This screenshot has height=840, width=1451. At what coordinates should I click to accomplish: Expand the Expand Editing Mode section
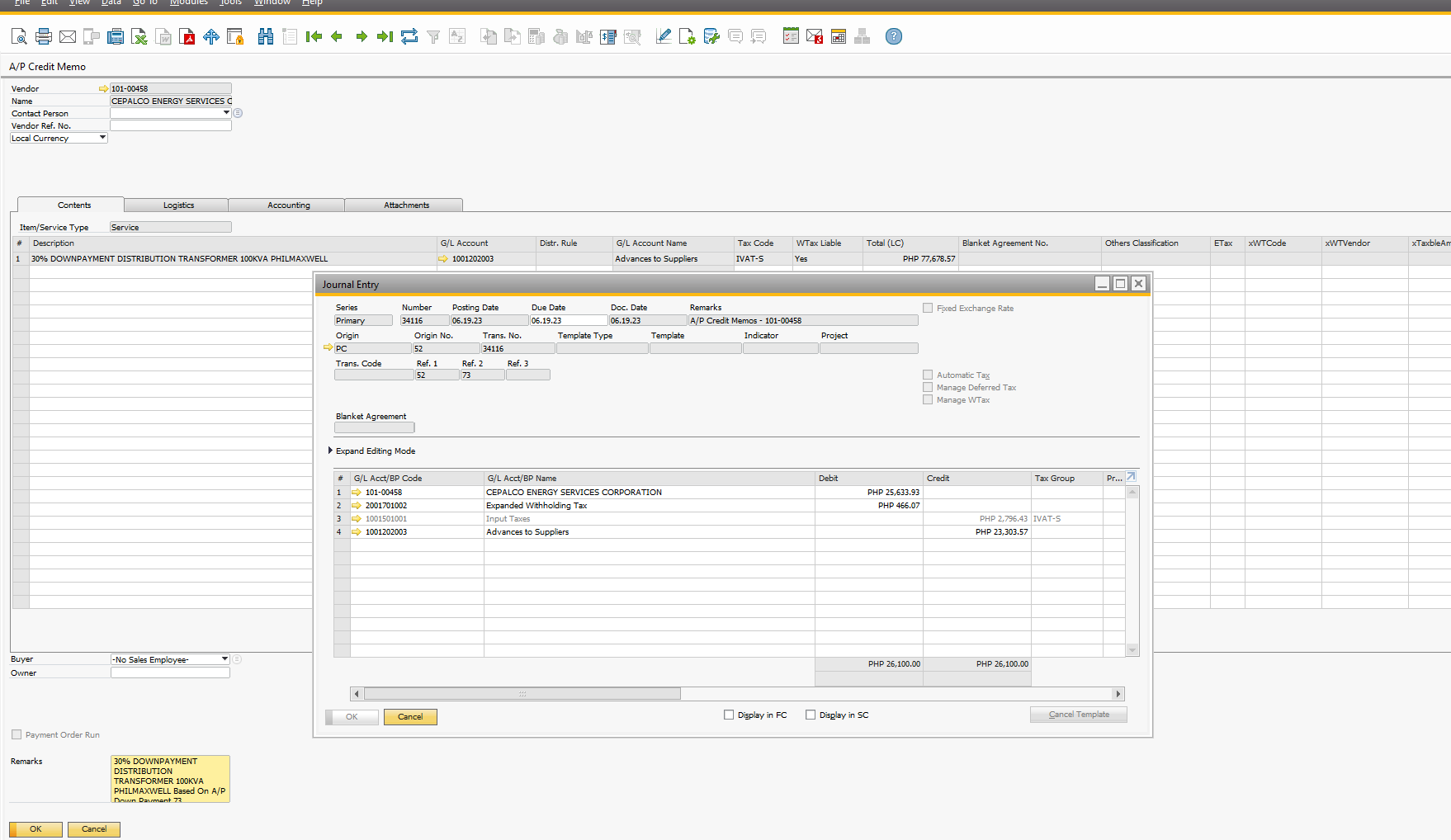click(330, 451)
